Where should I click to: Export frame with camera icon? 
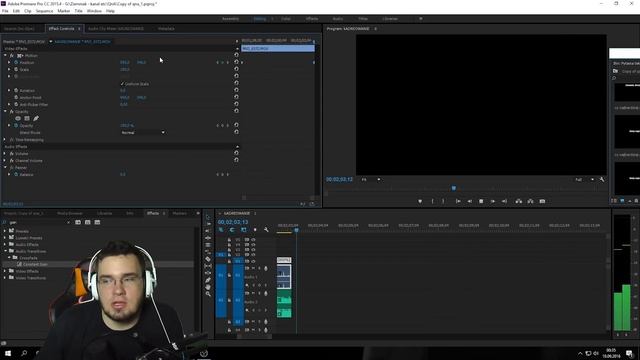pyautogui.click(x=542, y=201)
